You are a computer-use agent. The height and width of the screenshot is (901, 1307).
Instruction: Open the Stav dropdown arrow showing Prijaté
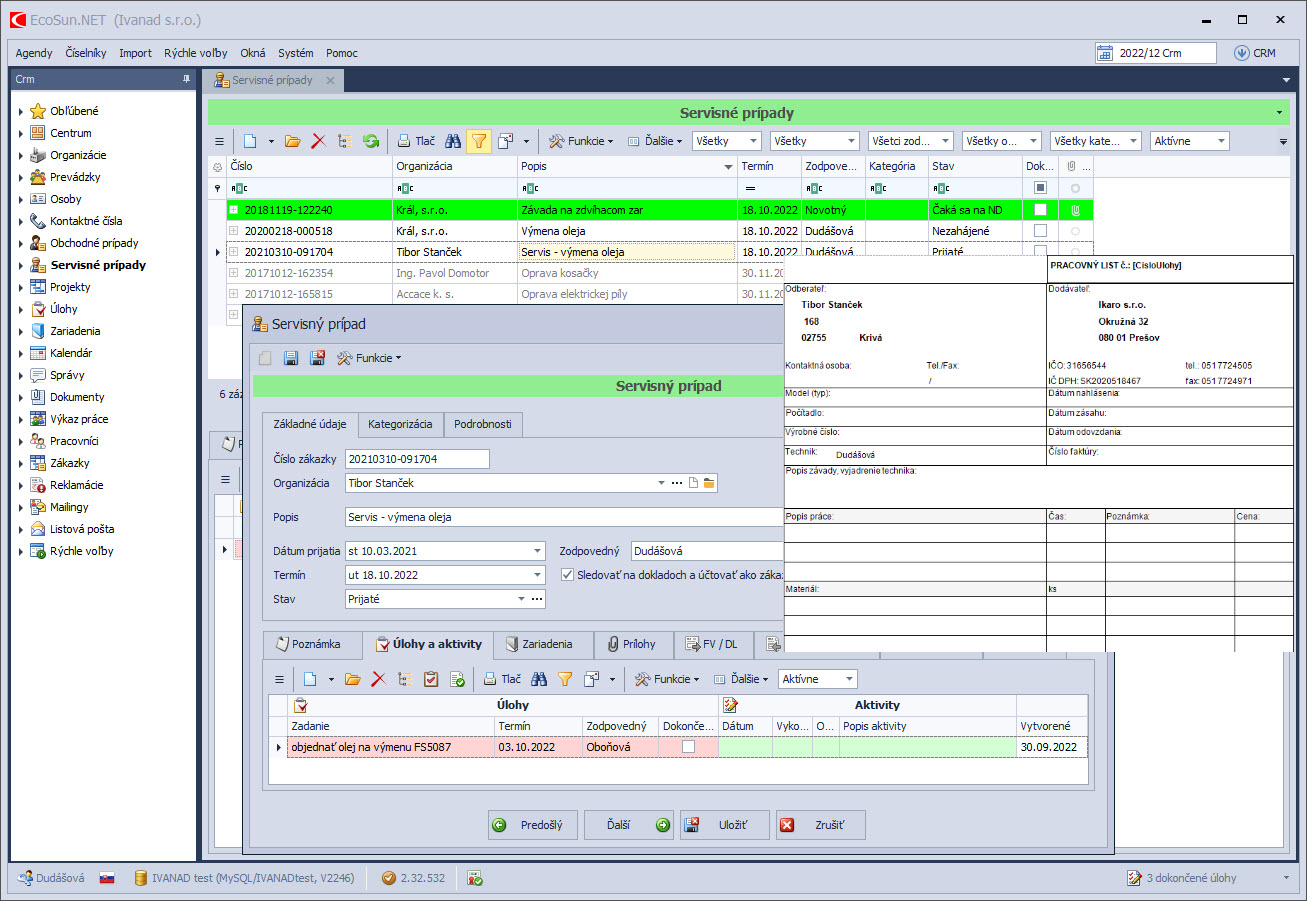point(521,599)
